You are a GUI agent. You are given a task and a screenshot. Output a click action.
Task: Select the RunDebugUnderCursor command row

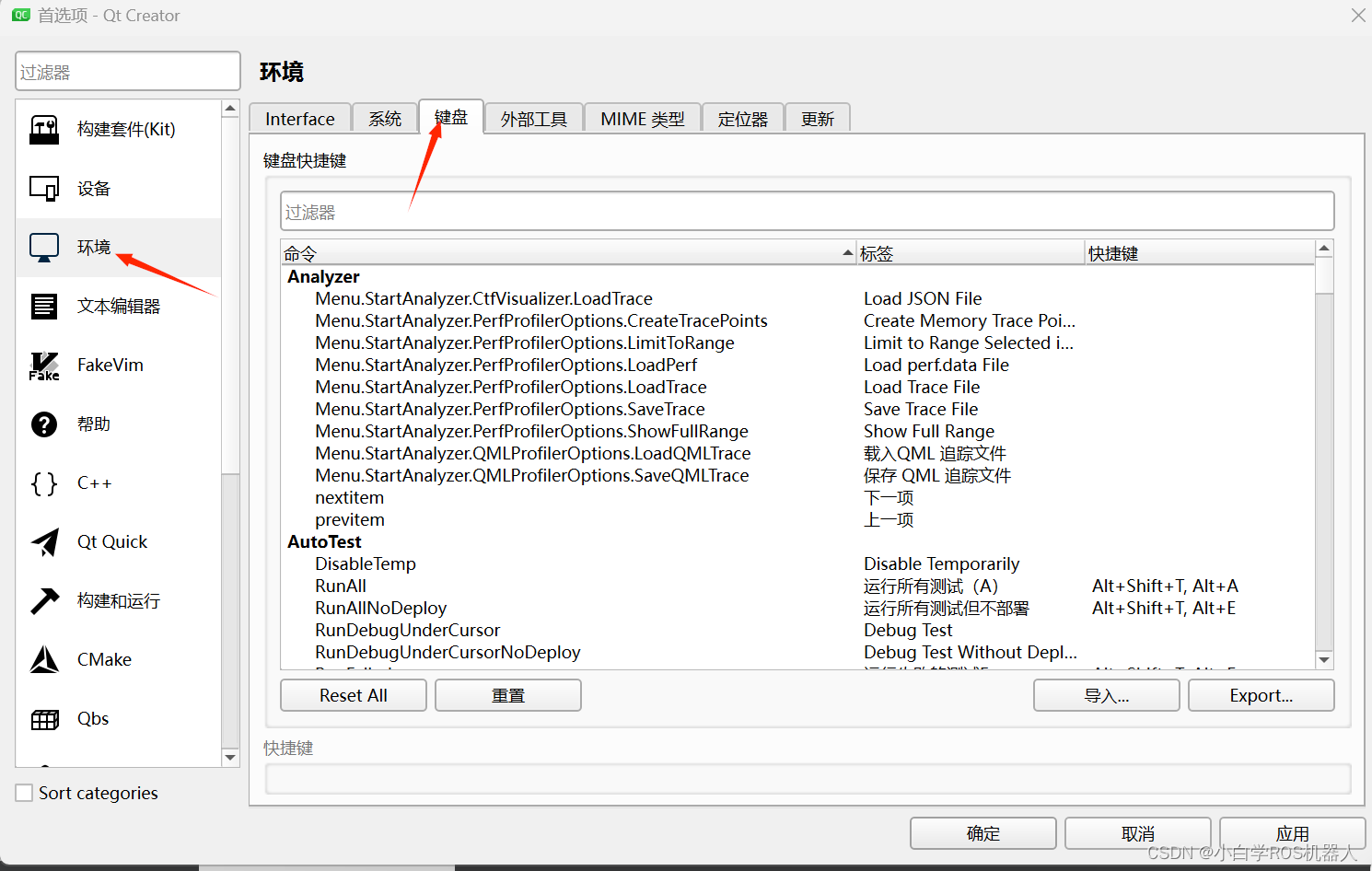coord(797,630)
